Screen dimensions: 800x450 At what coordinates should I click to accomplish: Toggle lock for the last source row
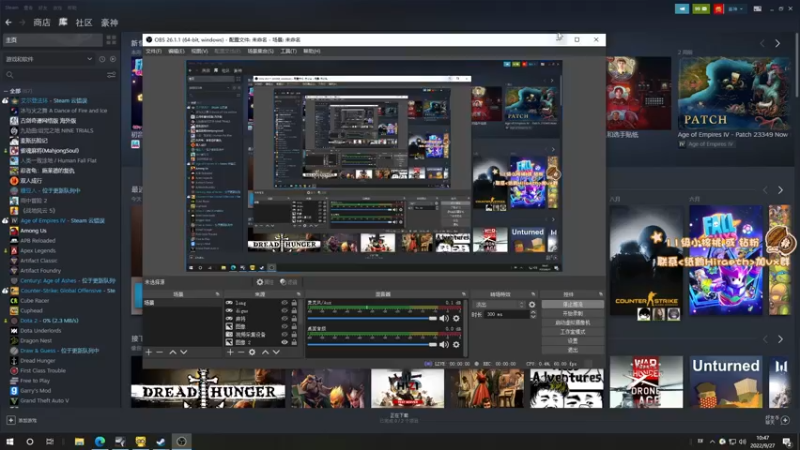pos(294,342)
